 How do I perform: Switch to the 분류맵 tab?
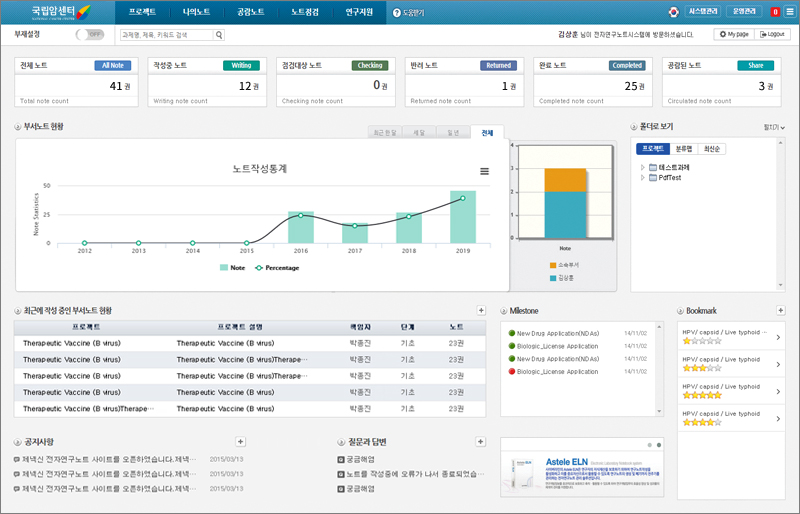tap(683, 148)
